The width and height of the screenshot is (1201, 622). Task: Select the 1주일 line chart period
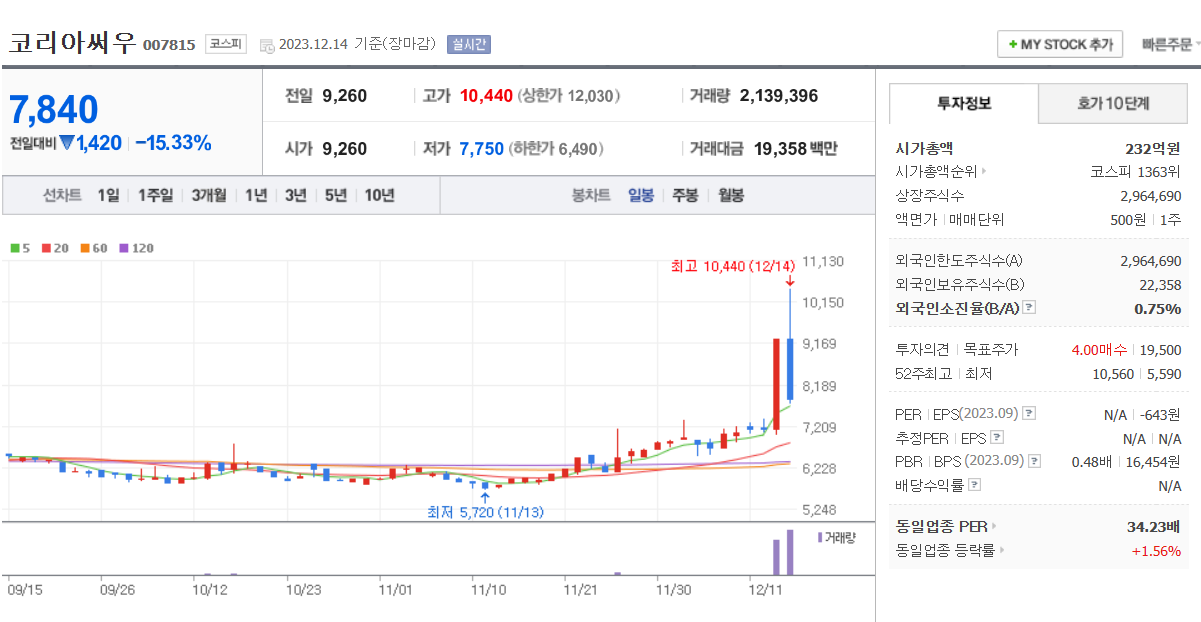(x=155, y=195)
